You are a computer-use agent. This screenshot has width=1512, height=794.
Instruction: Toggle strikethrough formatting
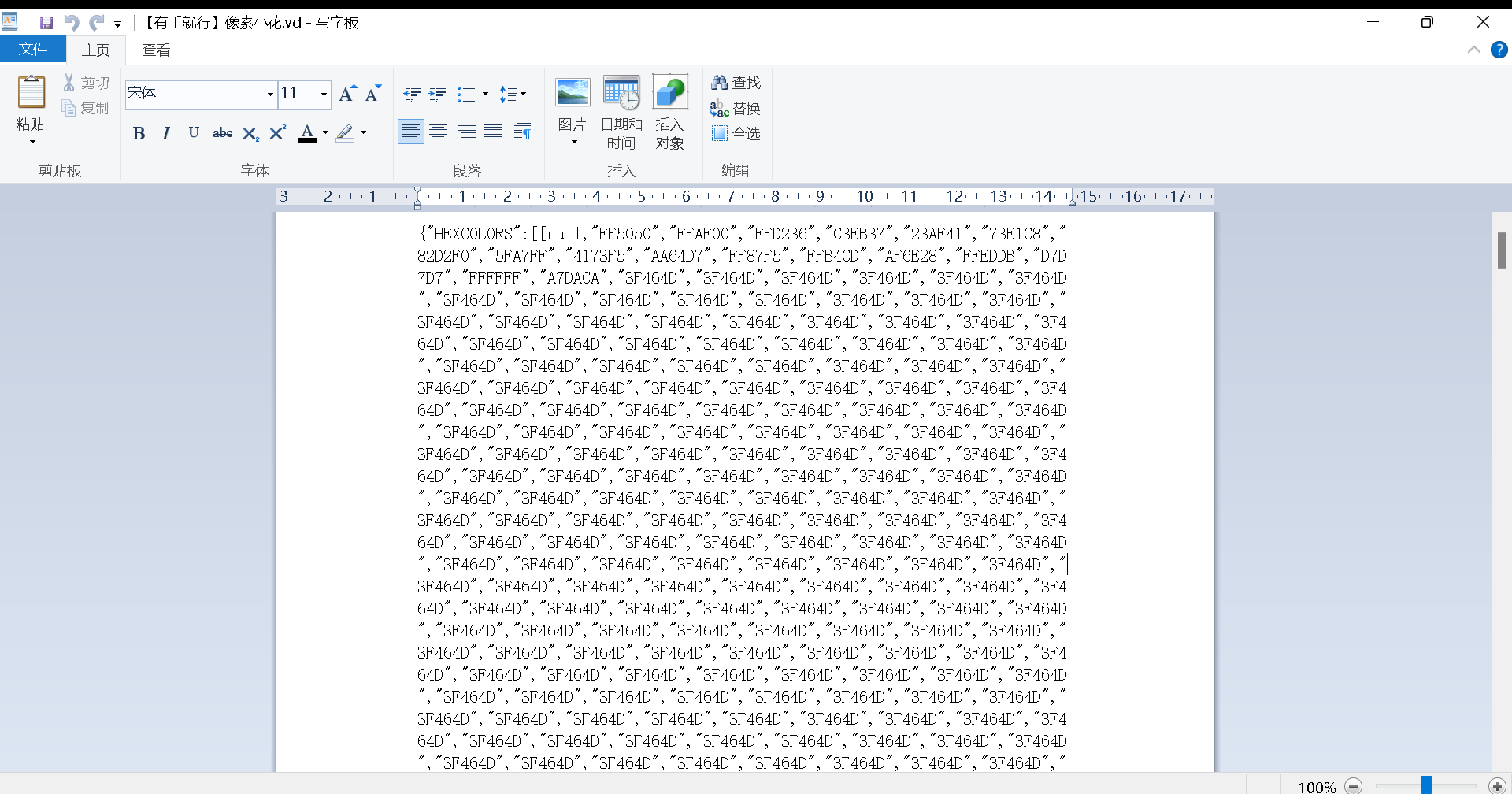pos(223,133)
